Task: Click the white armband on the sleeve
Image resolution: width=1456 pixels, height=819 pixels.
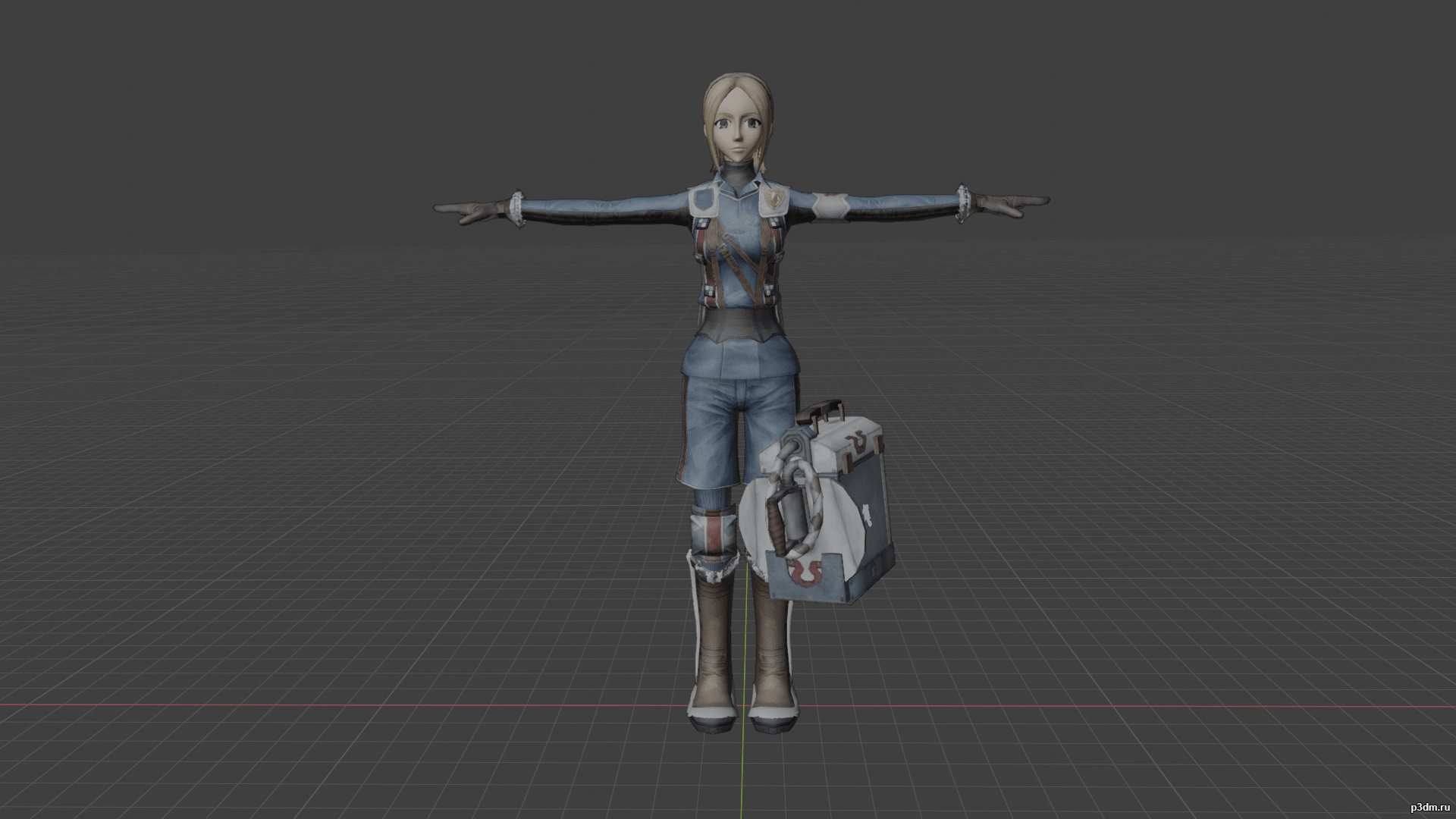Action: pyautogui.click(x=833, y=206)
